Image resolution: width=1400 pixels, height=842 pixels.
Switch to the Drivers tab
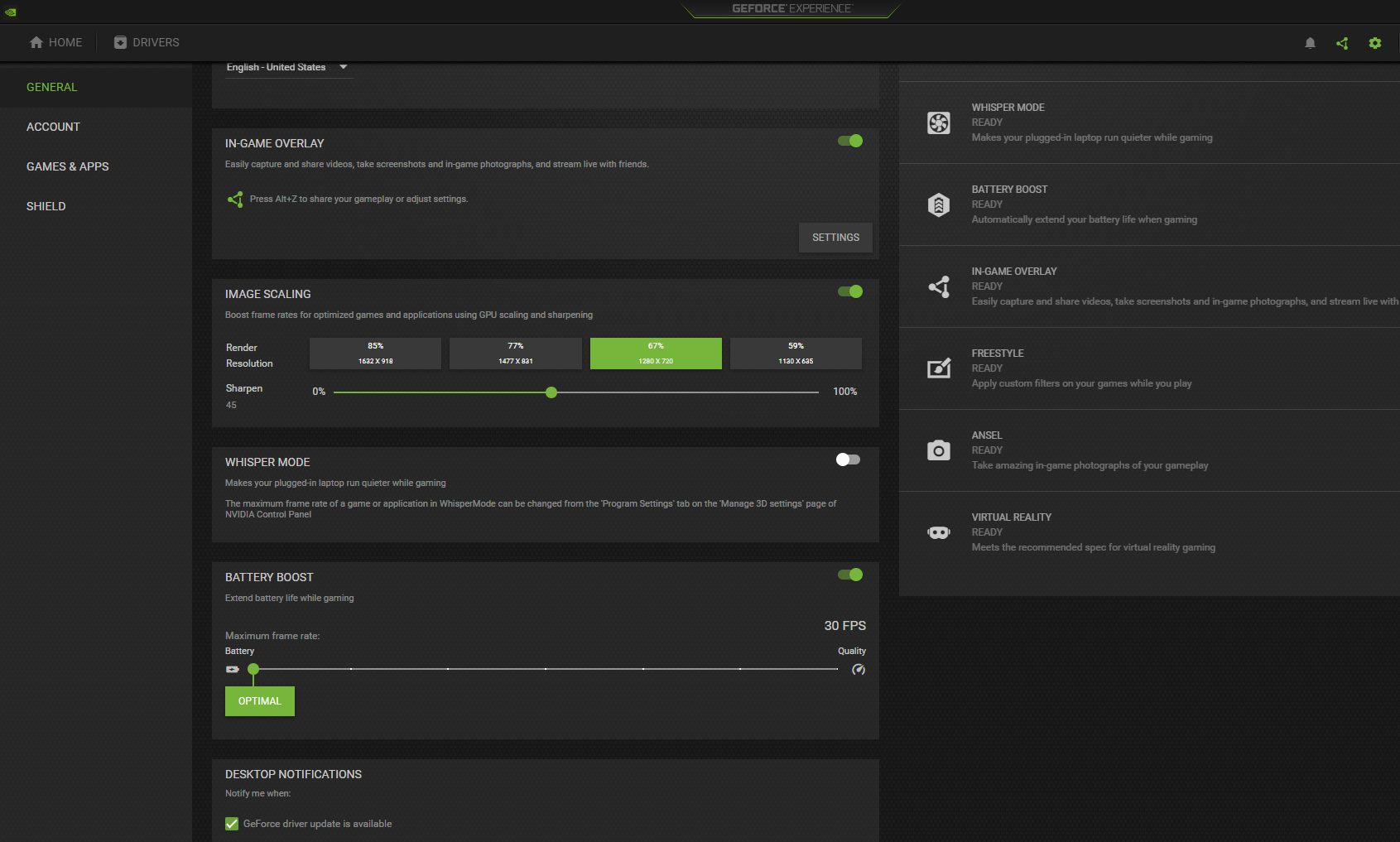[x=147, y=42]
